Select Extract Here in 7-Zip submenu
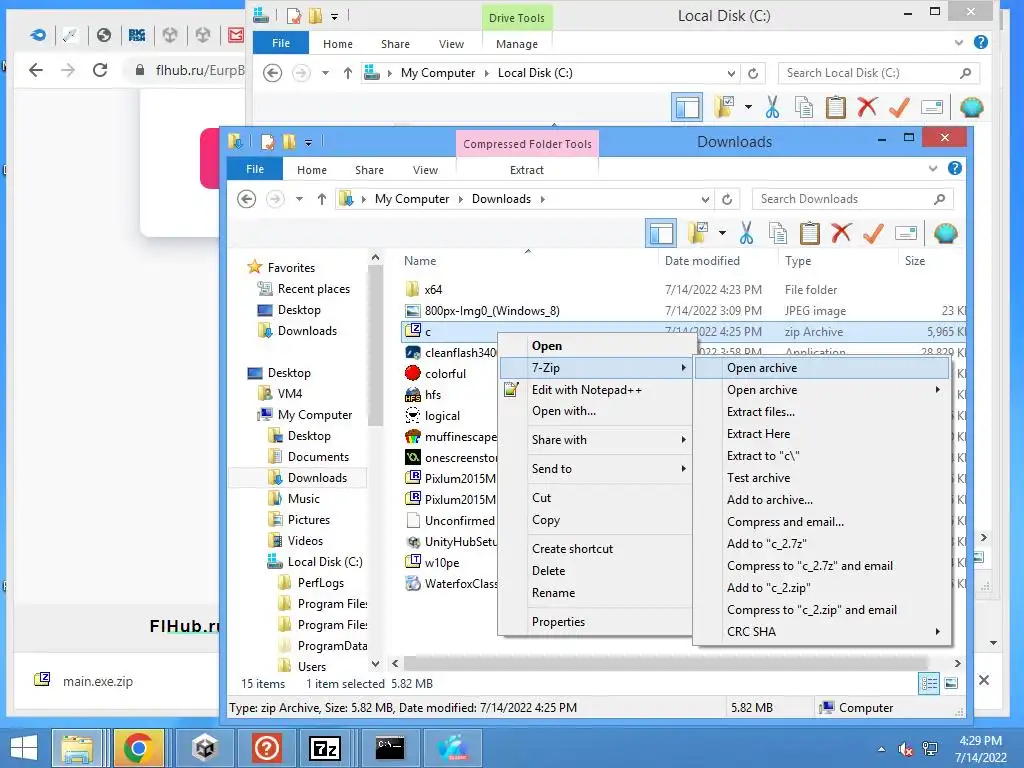Image resolution: width=1024 pixels, height=768 pixels. (x=822, y=434)
